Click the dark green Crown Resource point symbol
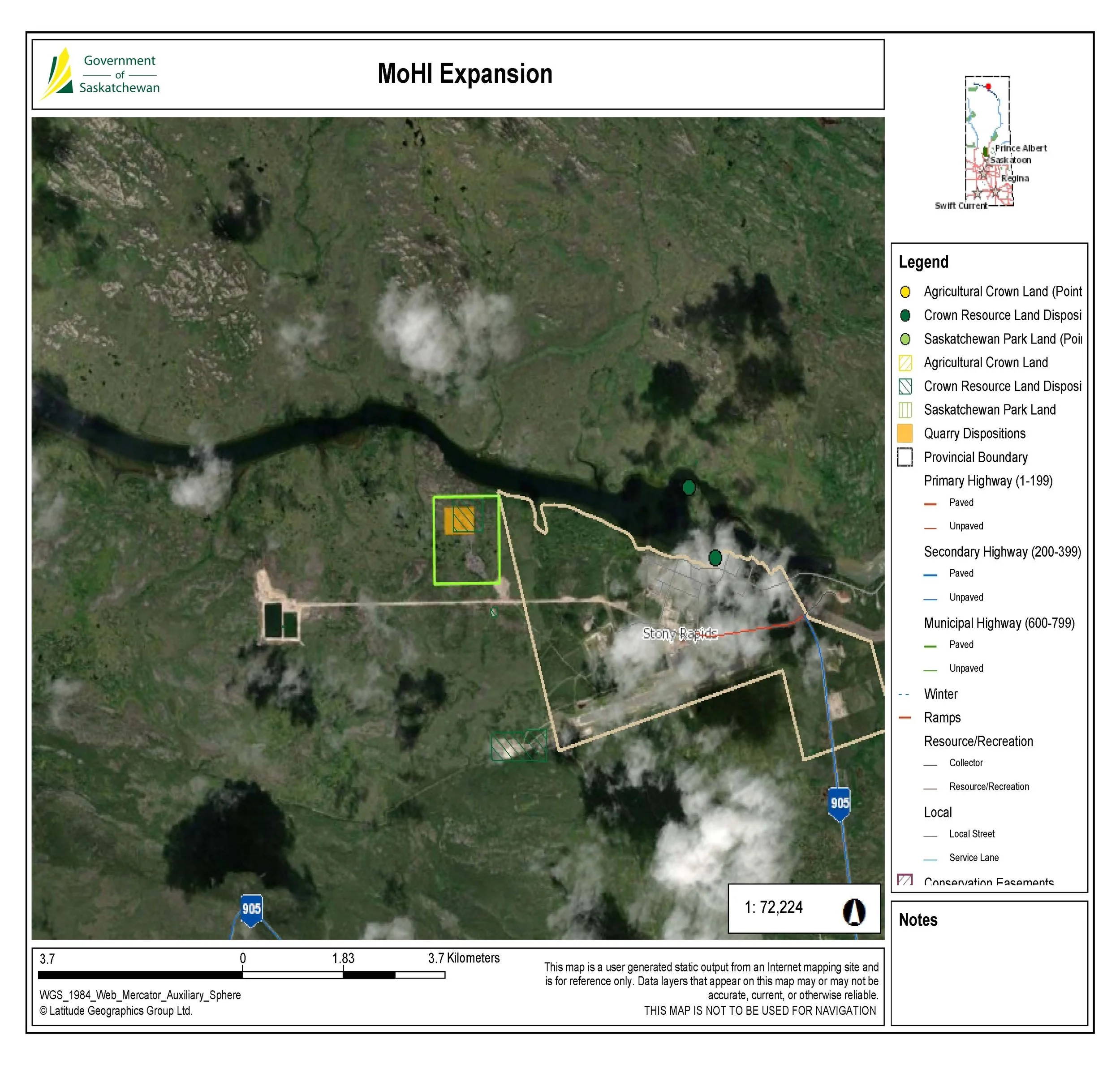 [905, 316]
